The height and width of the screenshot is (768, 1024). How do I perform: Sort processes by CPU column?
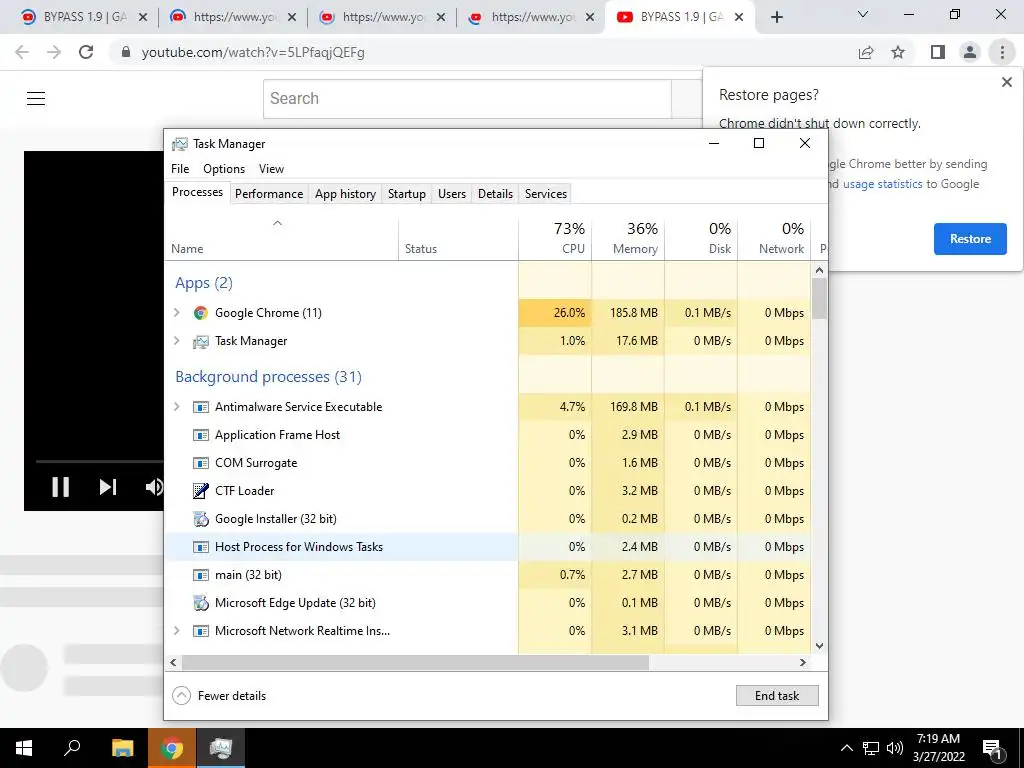(555, 239)
